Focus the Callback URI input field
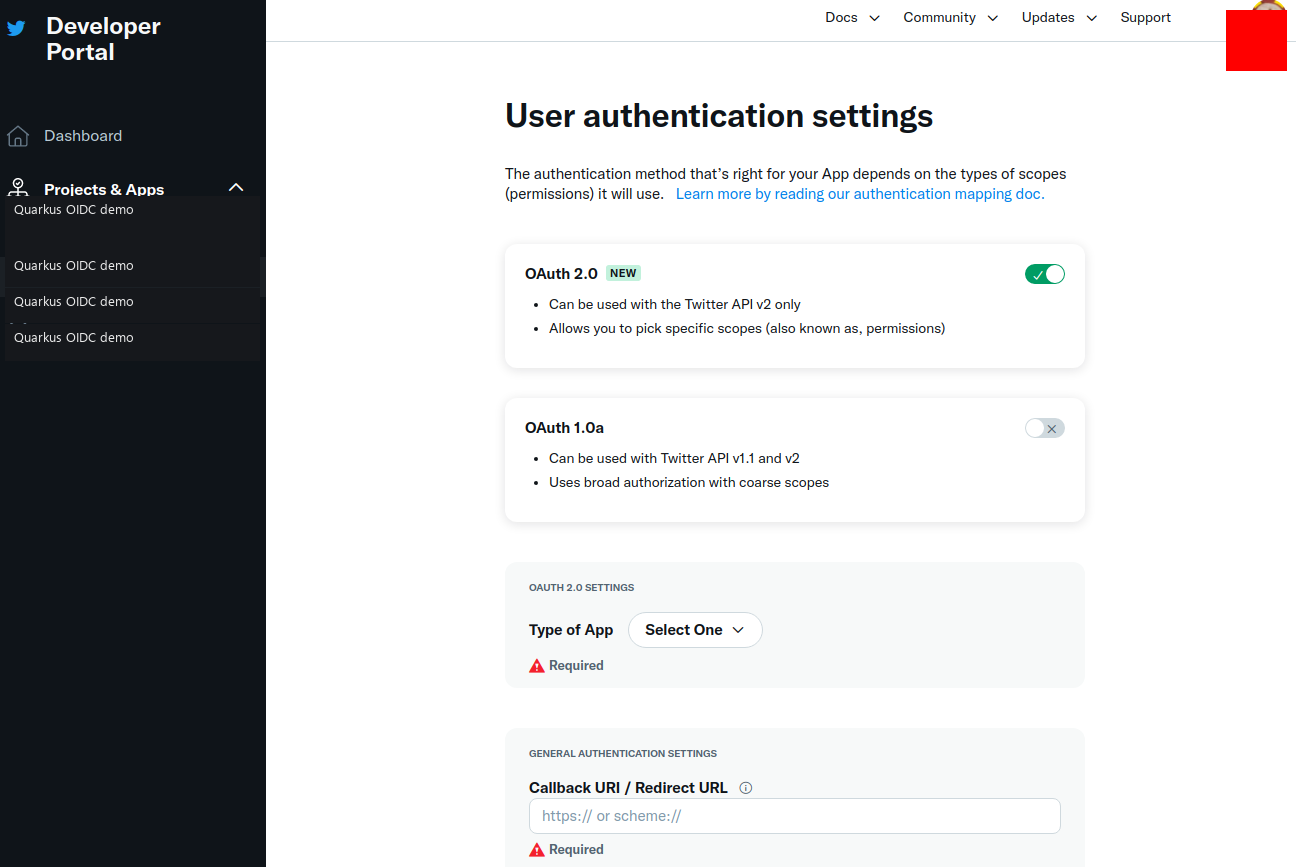This screenshot has width=1296, height=867. pyautogui.click(x=795, y=816)
